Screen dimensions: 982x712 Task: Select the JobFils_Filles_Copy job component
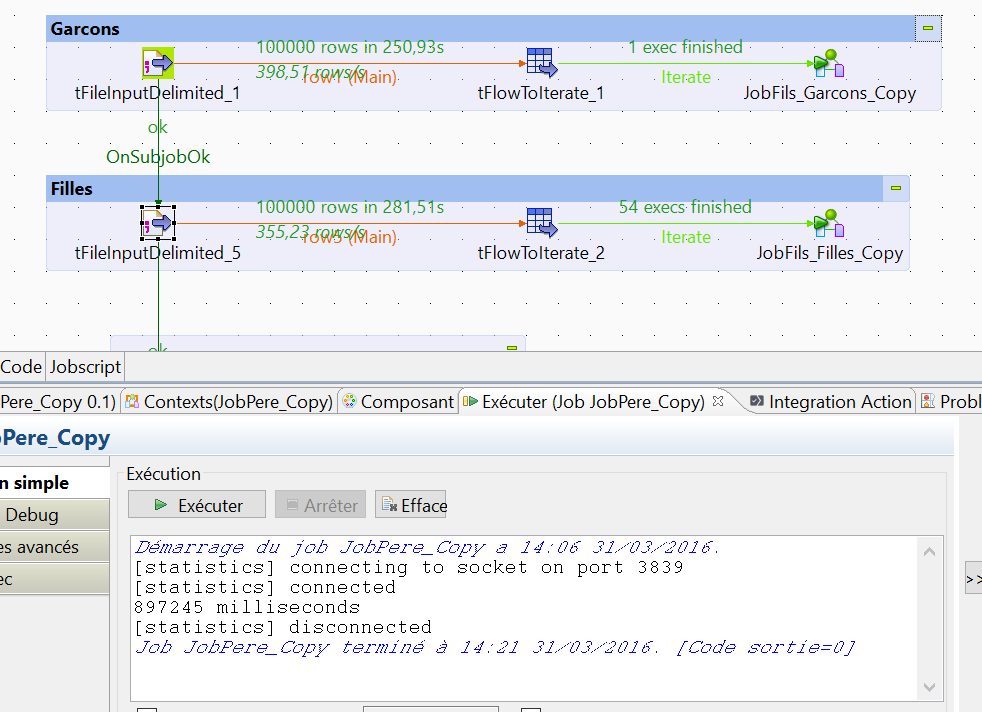click(x=827, y=222)
